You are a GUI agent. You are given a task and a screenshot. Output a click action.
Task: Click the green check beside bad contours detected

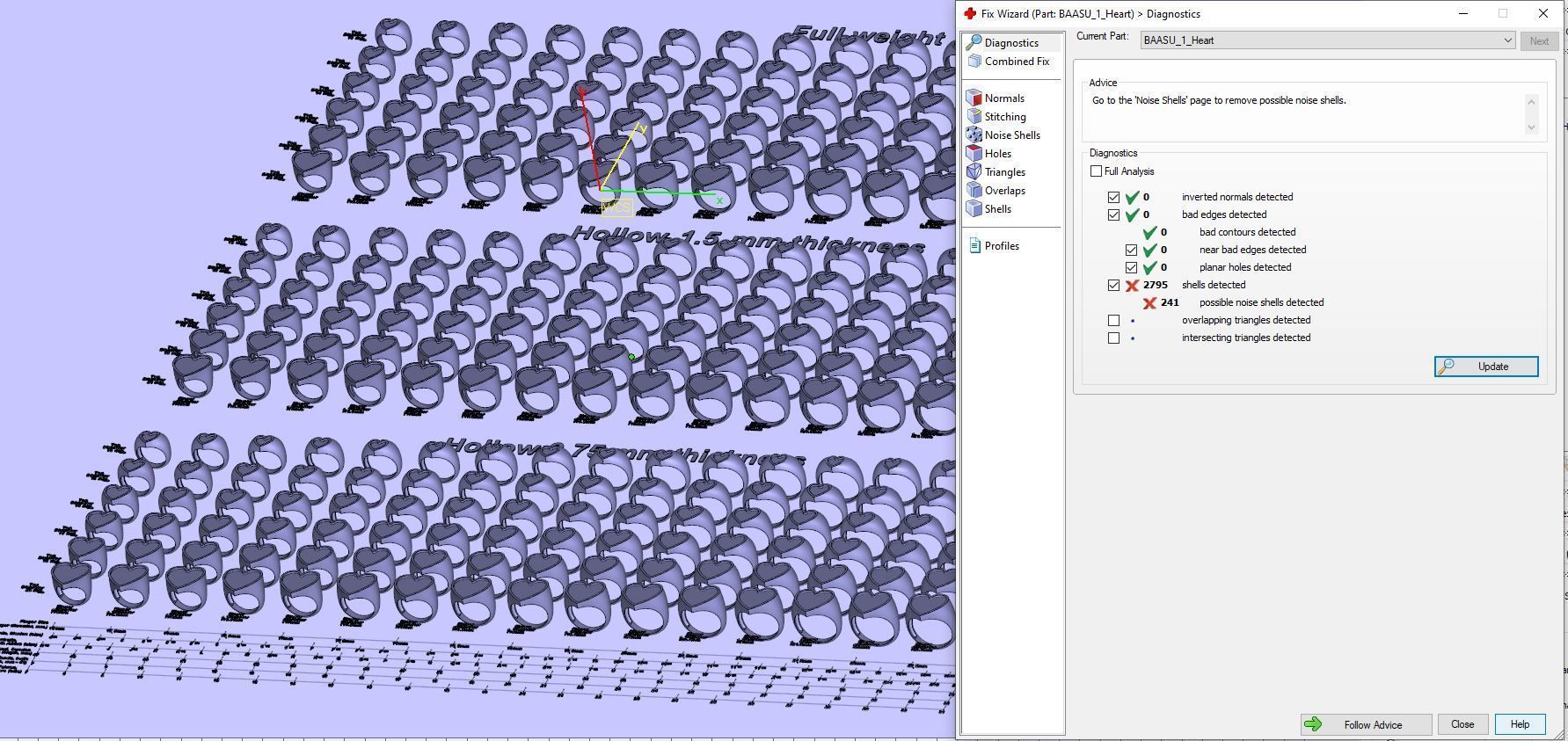(x=1149, y=232)
